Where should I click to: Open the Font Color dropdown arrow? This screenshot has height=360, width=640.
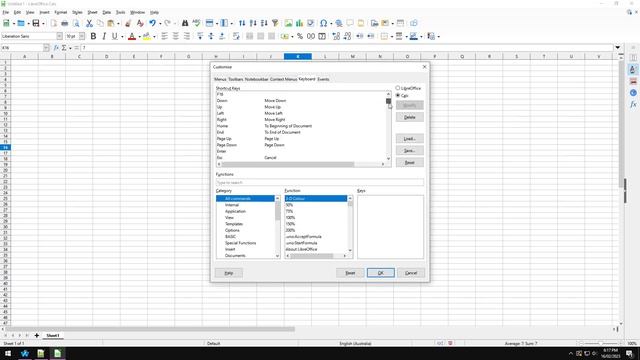pos(139,36)
